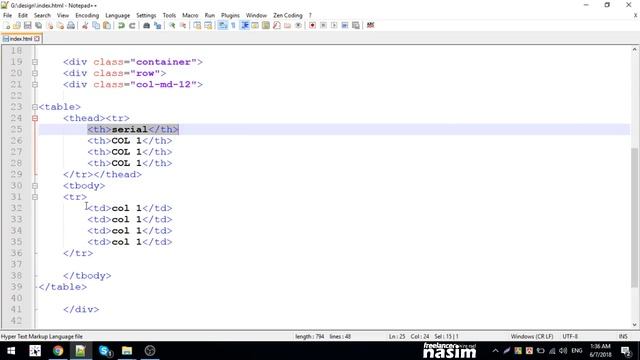The width and height of the screenshot is (640, 360).
Task: Open Chrome from the taskbar
Action: [58, 351]
